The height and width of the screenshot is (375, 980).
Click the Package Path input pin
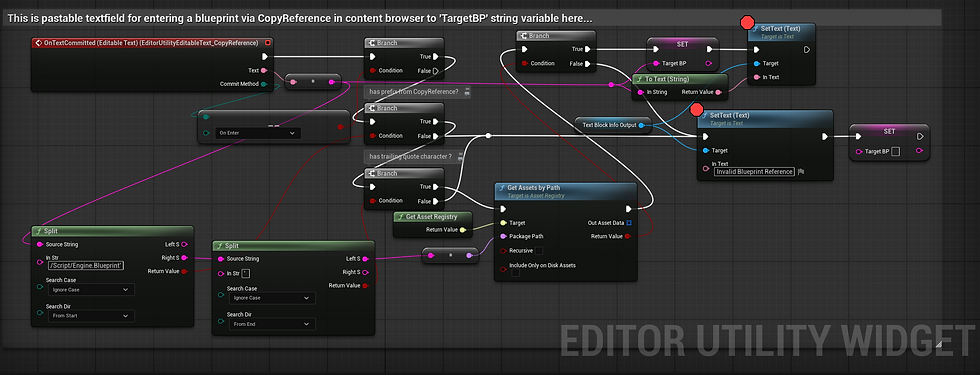click(x=503, y=236)
